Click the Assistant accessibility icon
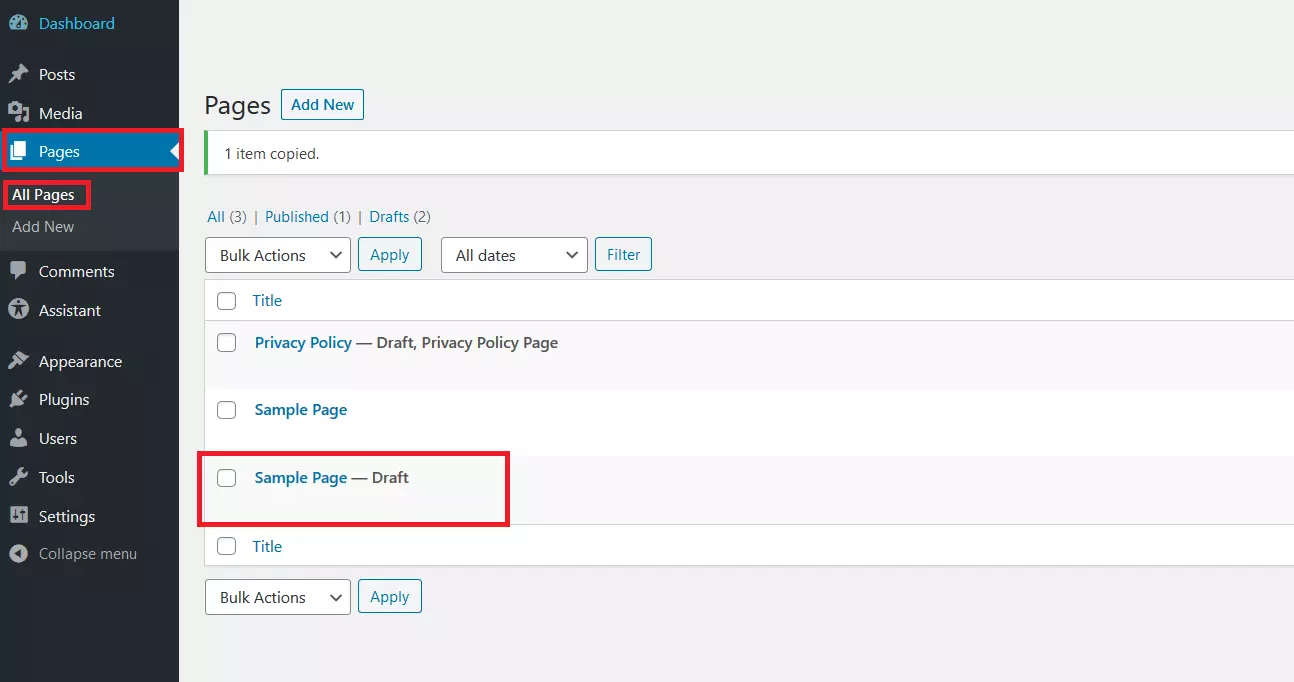1294x682 pixels. coord(18,310)
